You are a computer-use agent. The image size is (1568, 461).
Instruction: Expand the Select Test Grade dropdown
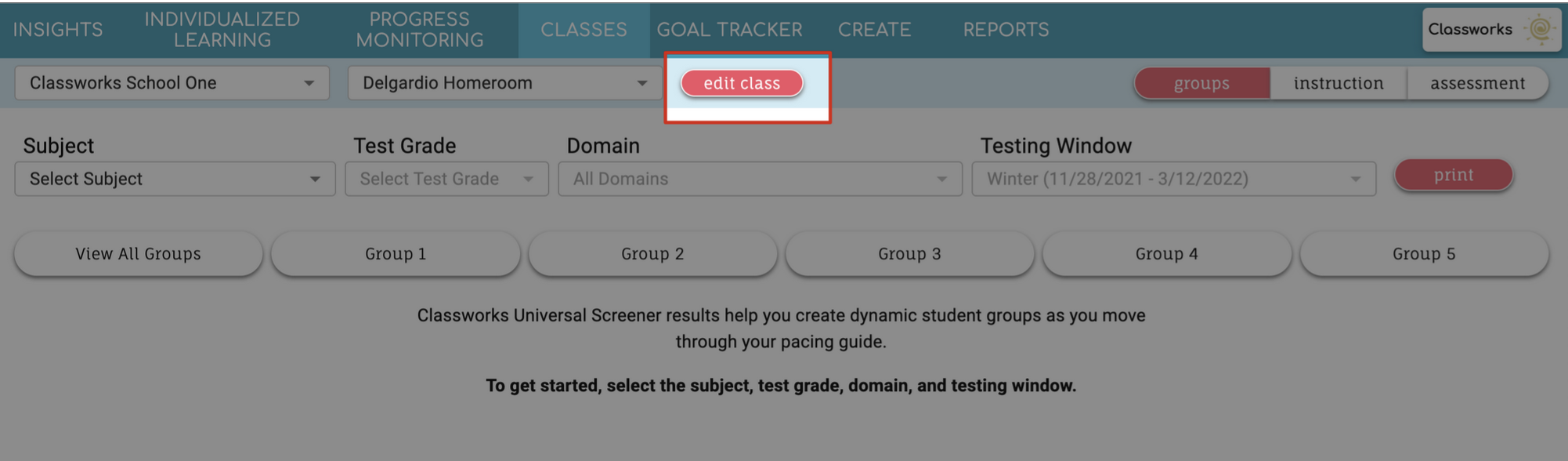point(446,179)
